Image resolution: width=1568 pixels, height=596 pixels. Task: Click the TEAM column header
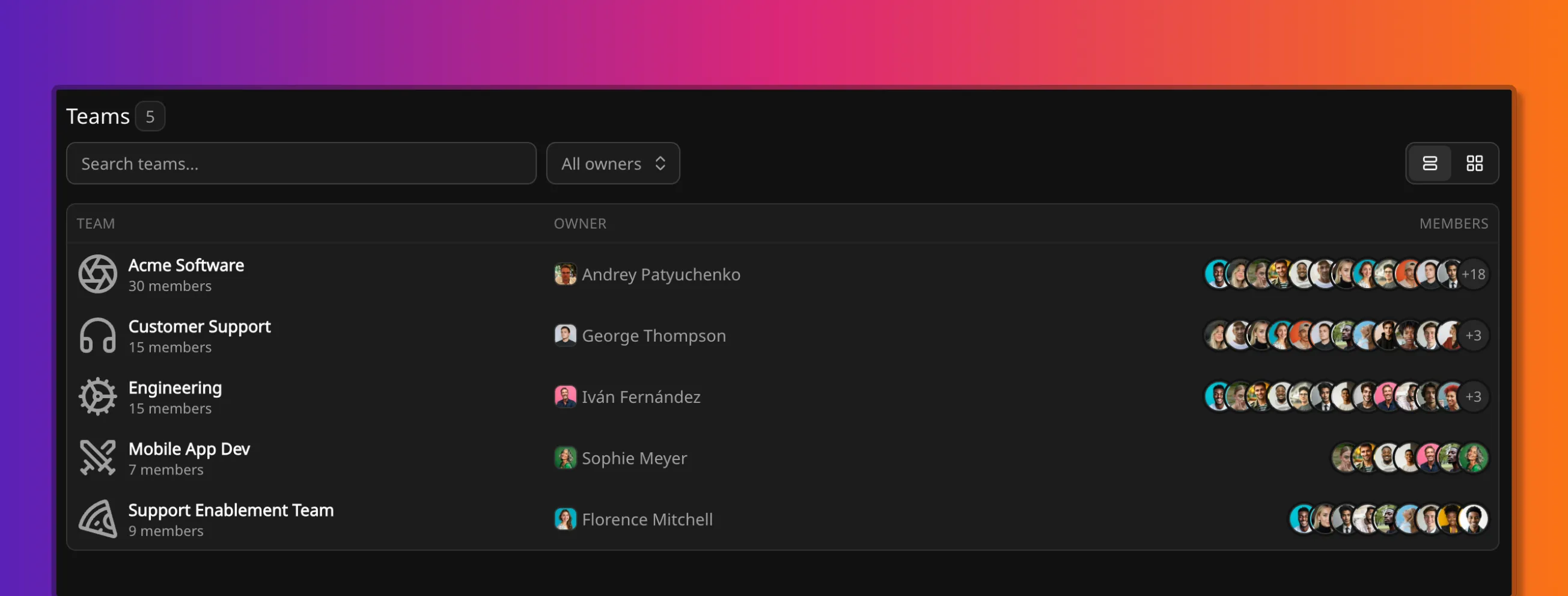click(x=96, y=224)
